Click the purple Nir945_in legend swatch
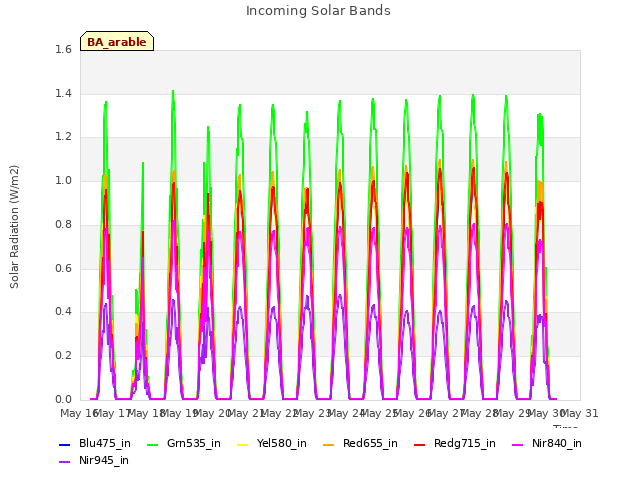 [64, 462]
